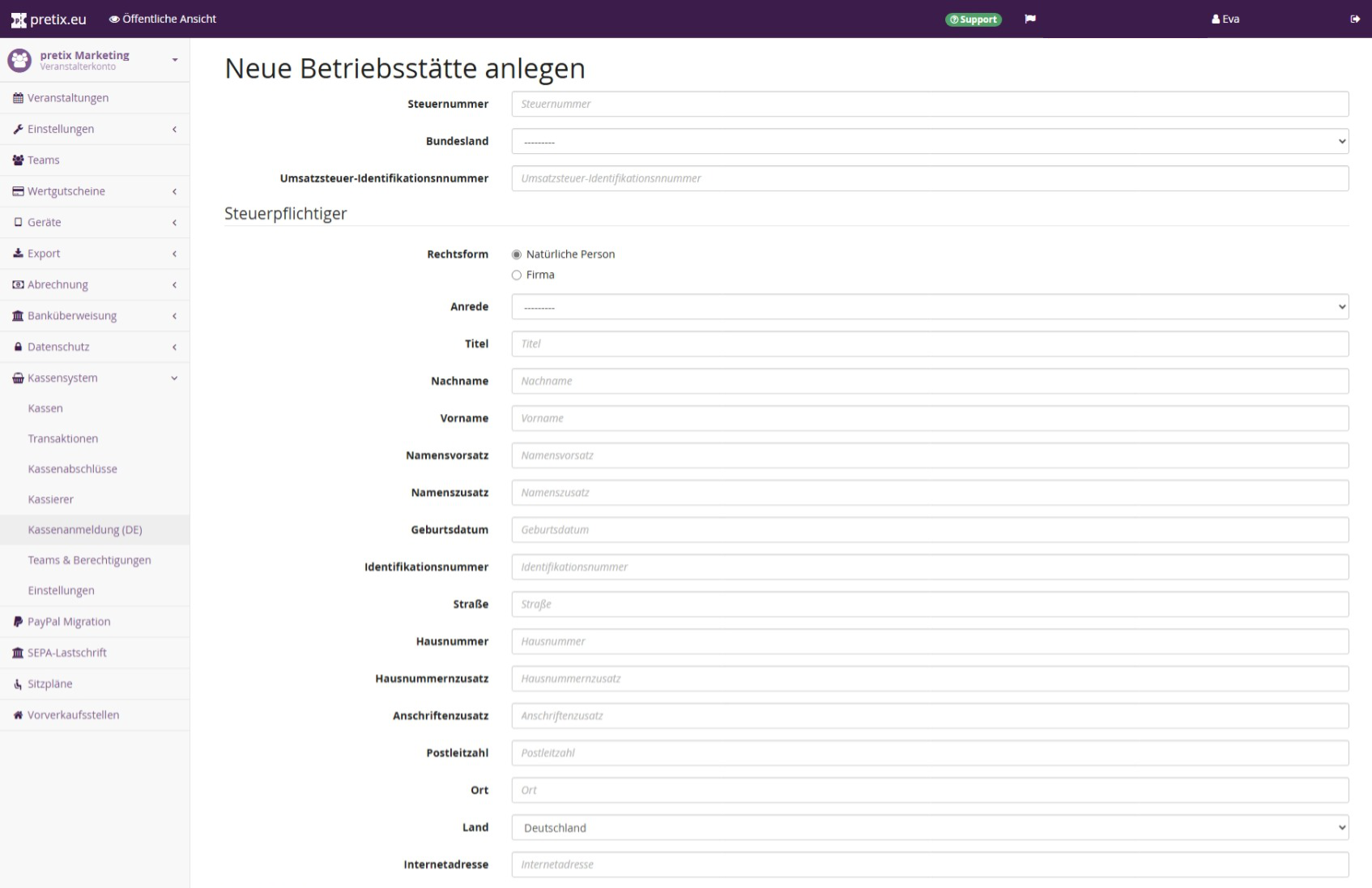Go to Transaktionen submenu item
Viewport: 1372px width, 888px height.
point(63,439)
